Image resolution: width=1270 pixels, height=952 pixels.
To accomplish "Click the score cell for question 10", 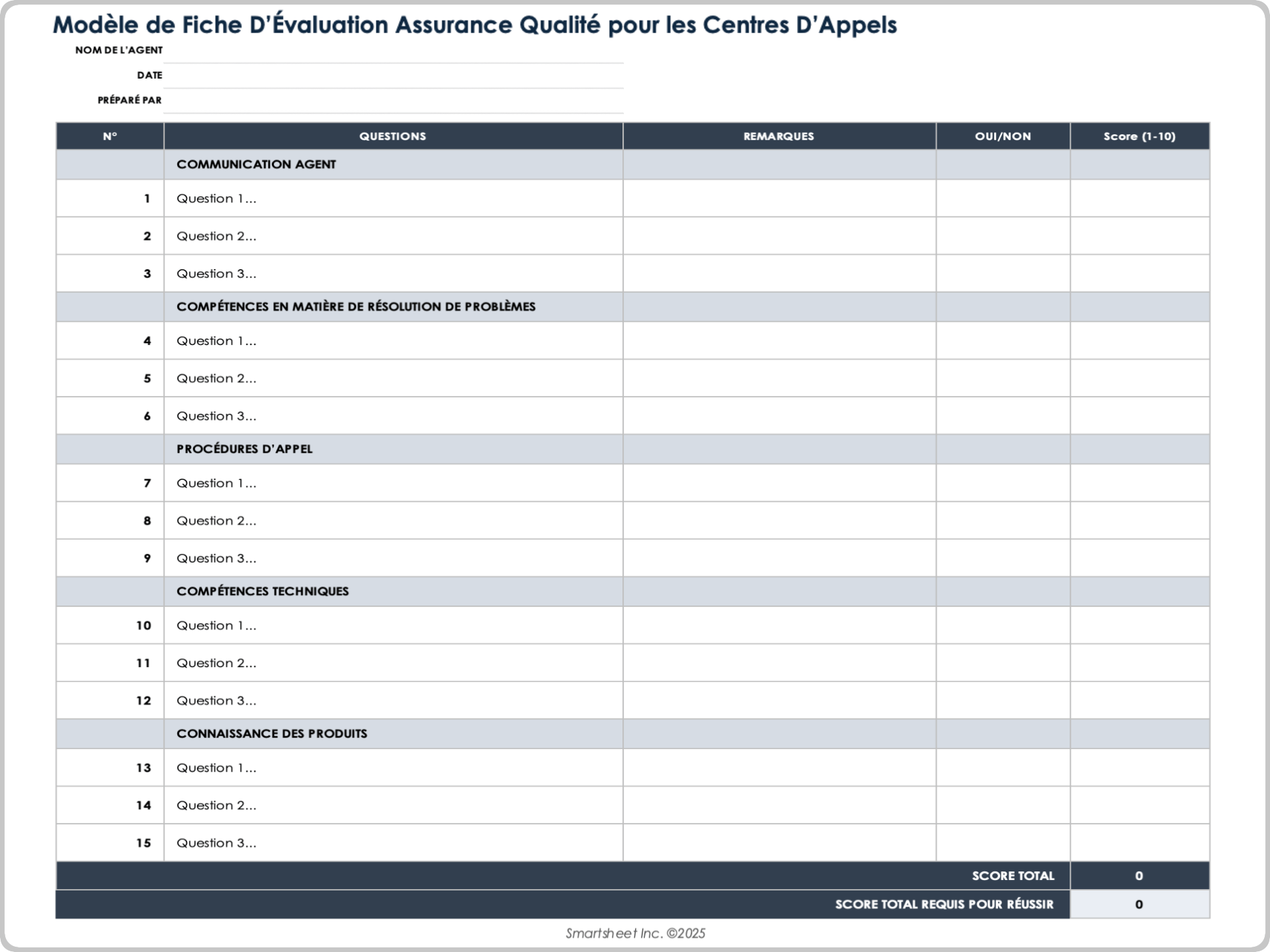I will 1140,625.
